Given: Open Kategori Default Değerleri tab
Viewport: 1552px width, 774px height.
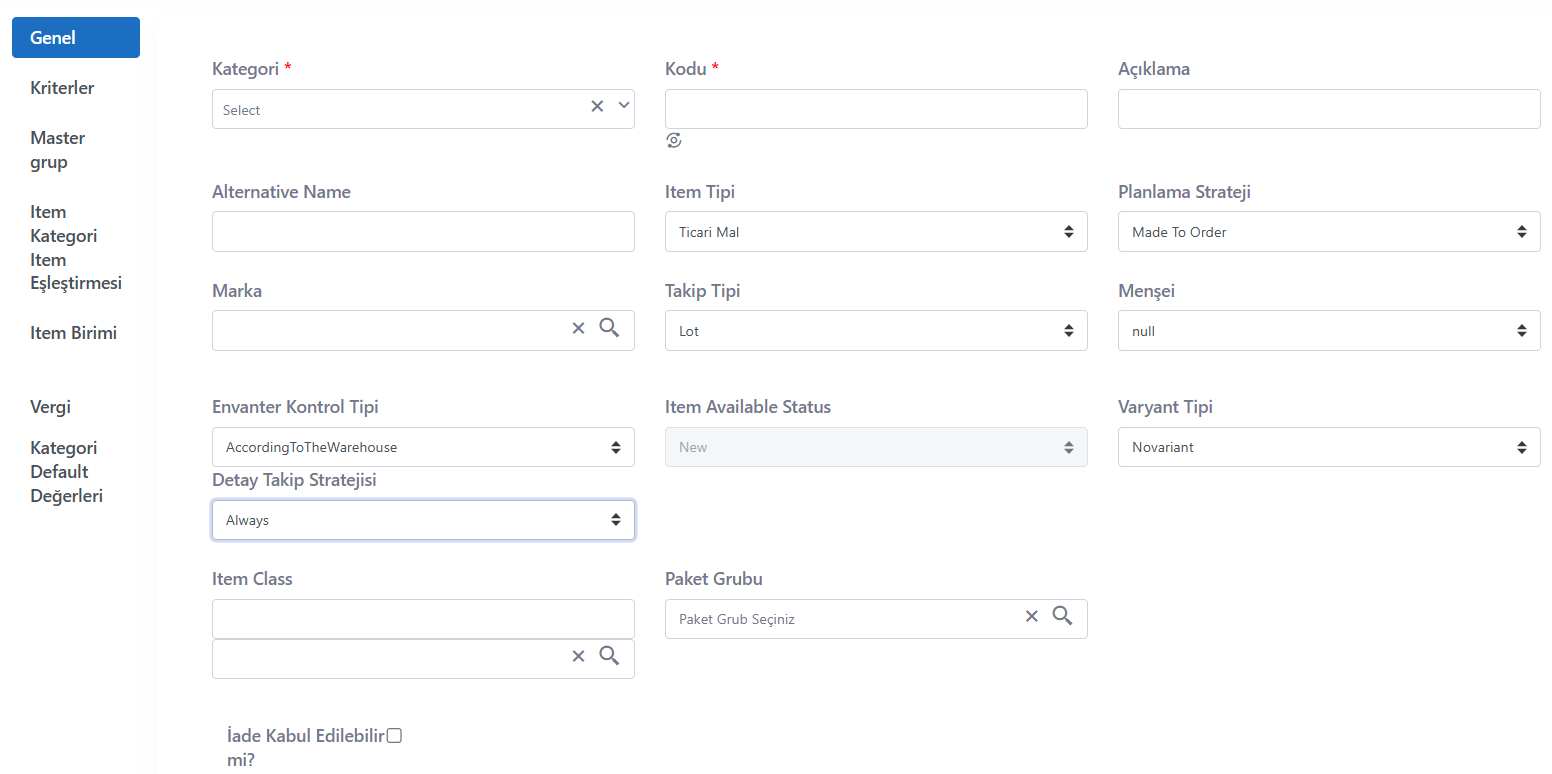Looking at the screenshot, I should pos(67,472).
